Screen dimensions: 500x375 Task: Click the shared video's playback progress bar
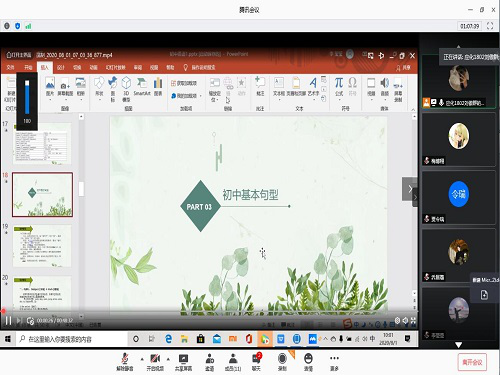click(x=209, y=311)
